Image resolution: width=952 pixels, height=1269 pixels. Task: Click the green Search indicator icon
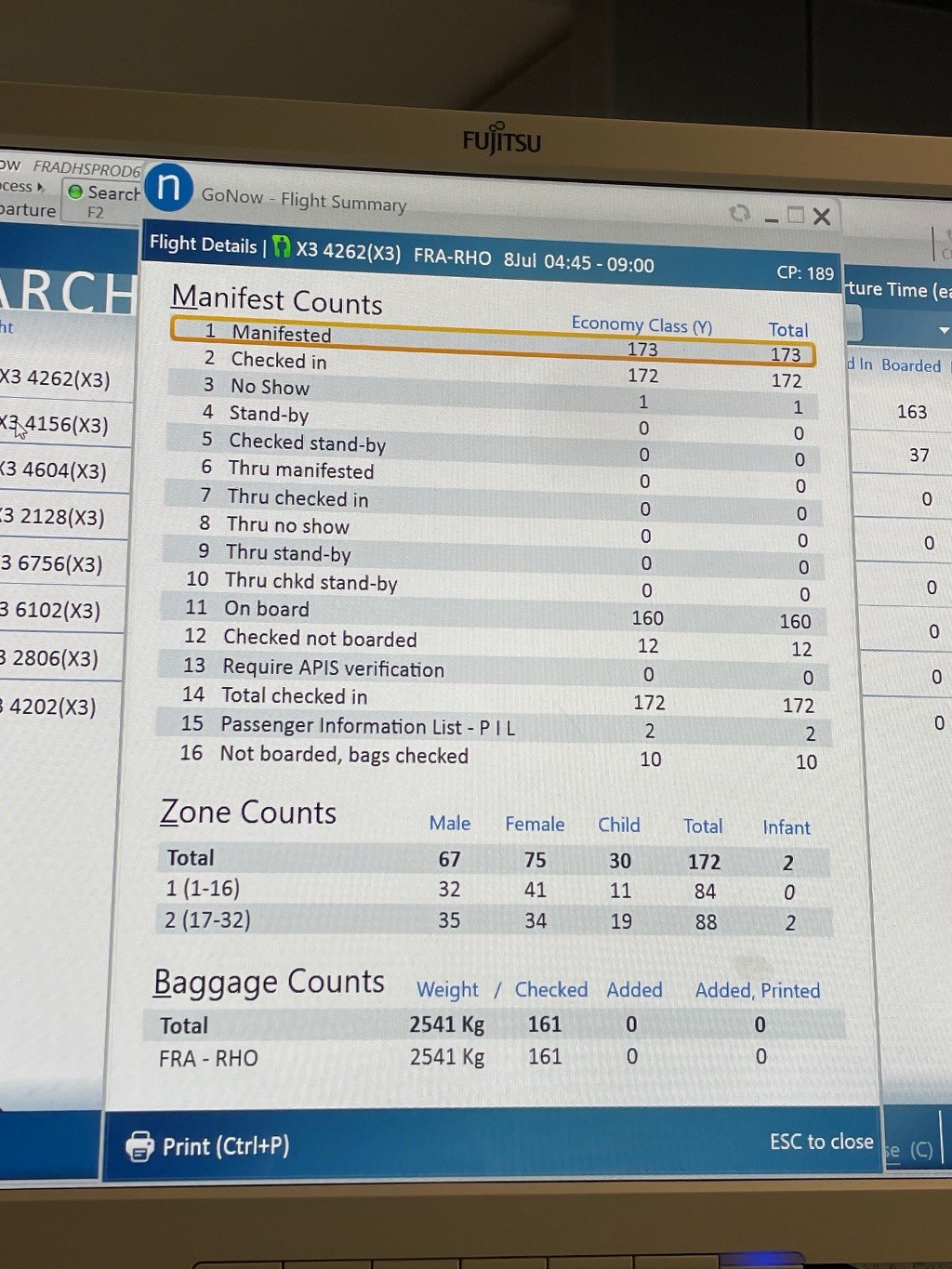(x=75, y=192)
